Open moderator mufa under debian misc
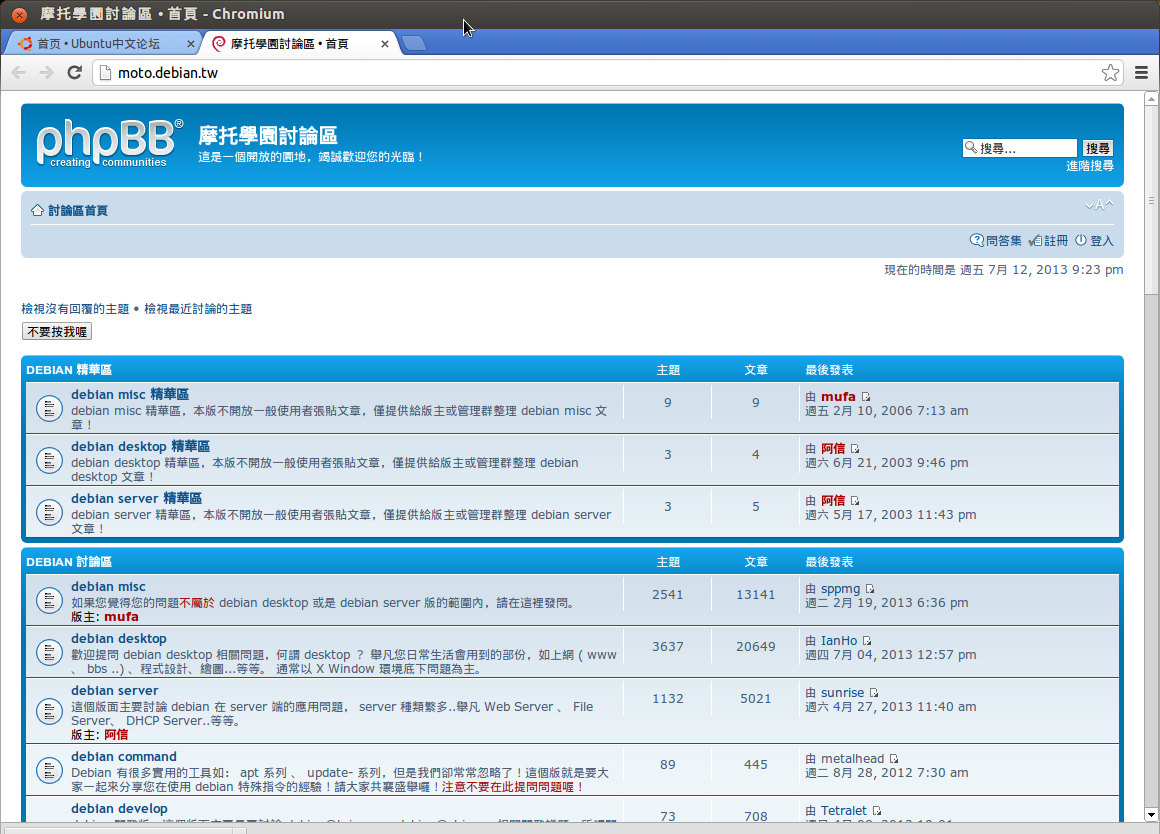 coord(121,616)
